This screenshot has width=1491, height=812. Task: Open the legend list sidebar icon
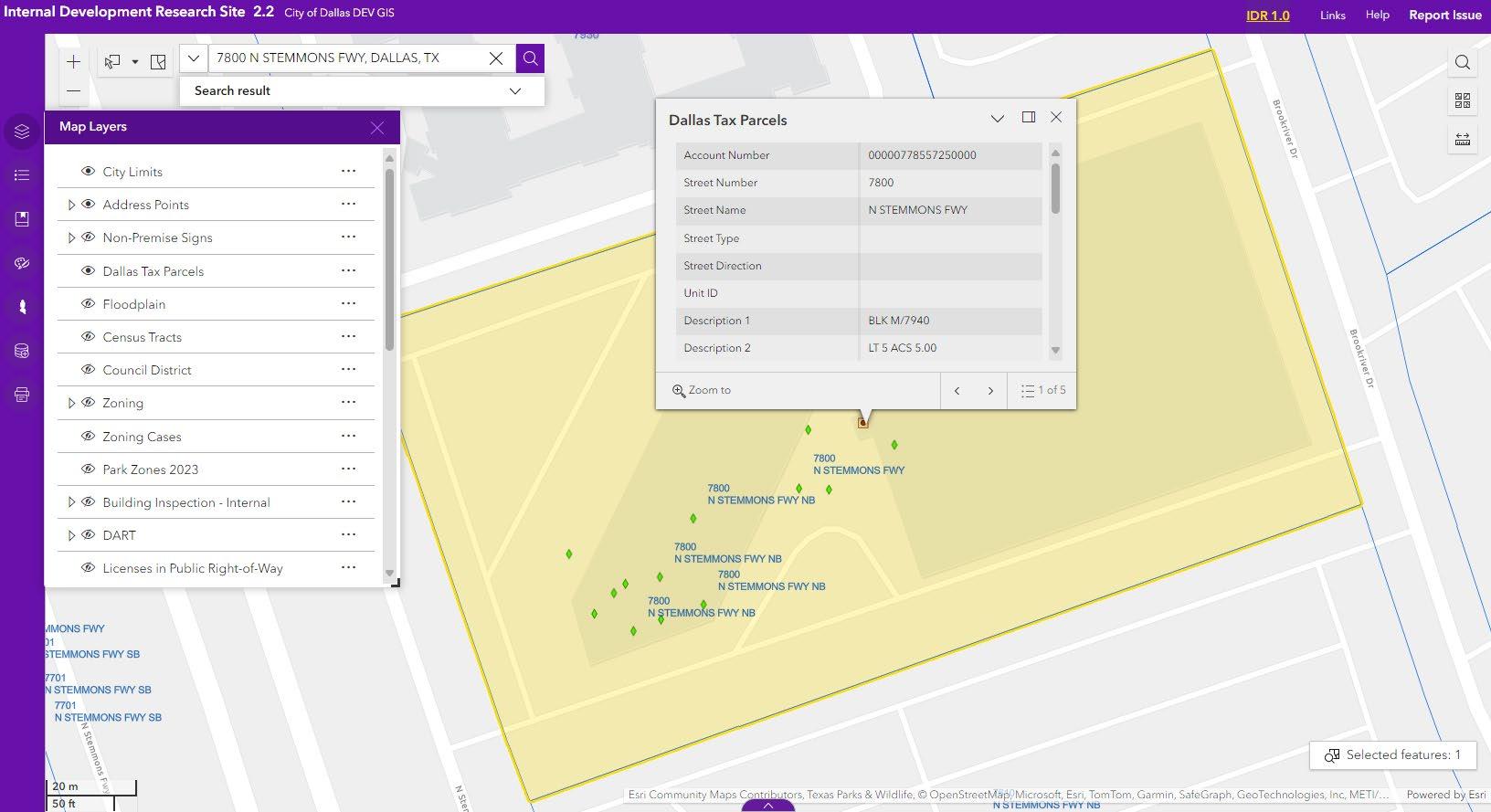coord(22,175)
